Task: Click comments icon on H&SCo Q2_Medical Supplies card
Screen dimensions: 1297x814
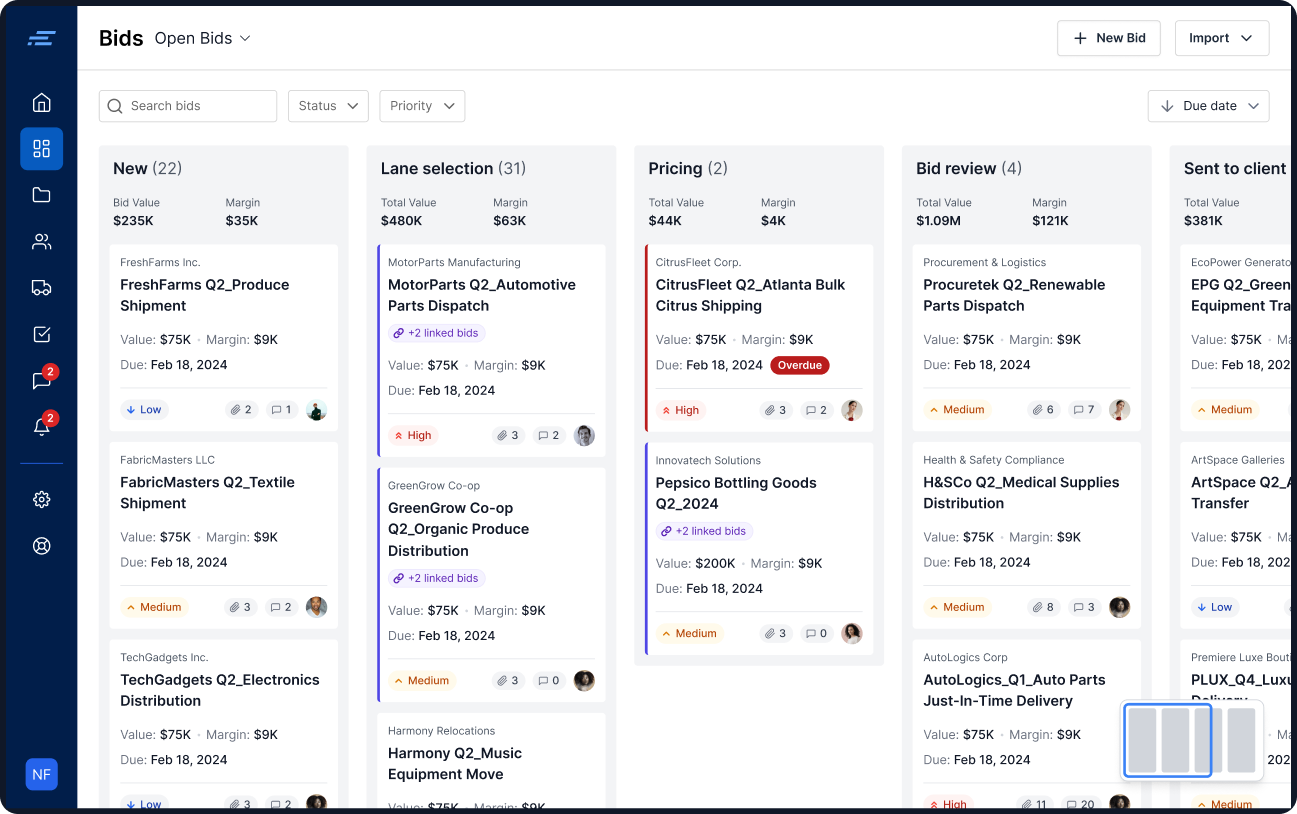Action: [x=1079, y=607]
